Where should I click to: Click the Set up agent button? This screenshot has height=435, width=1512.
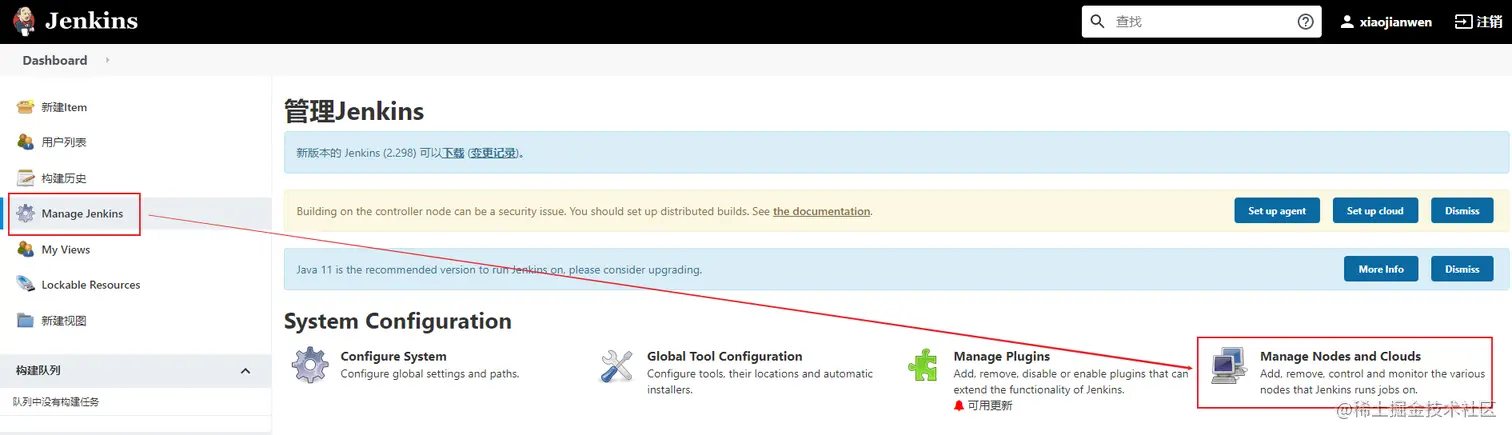[1277, 211]
